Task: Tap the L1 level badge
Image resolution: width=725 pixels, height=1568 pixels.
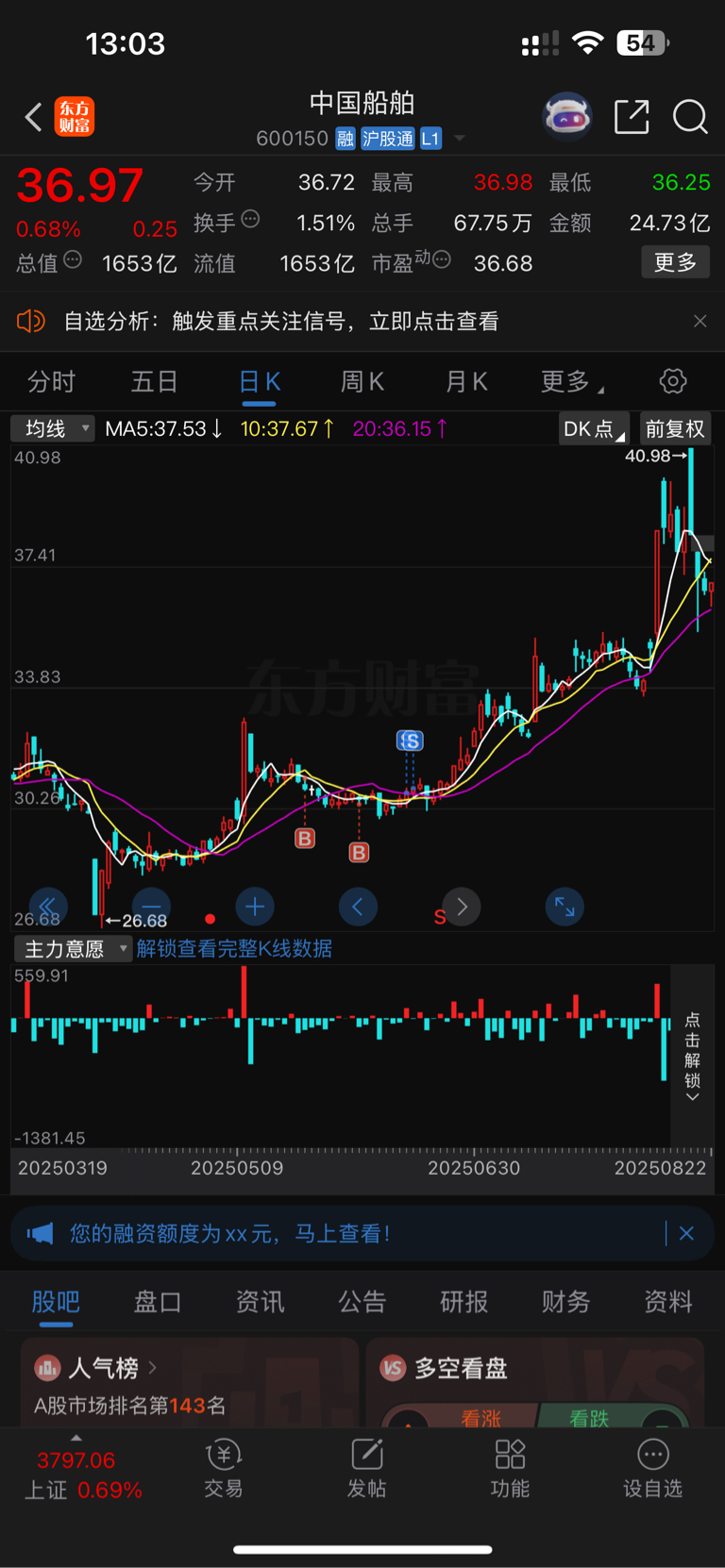Action: tap(430, 139)
